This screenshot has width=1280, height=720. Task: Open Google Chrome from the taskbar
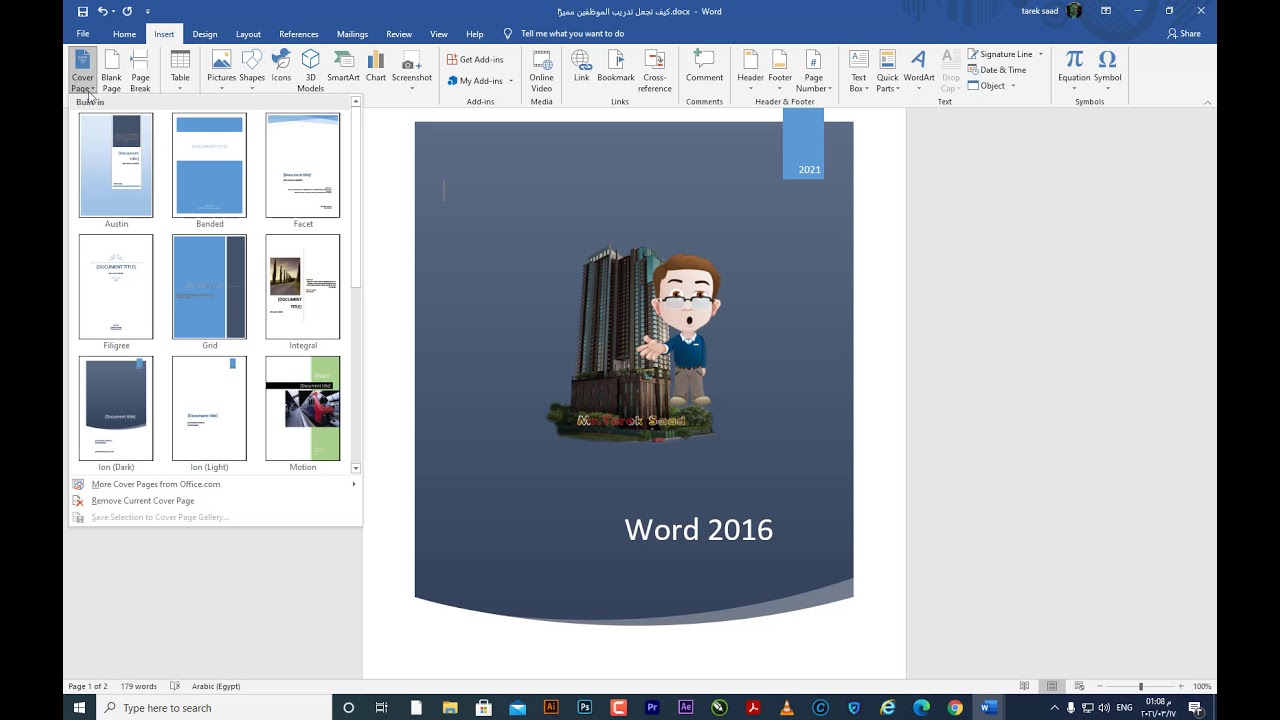(x=955, y=708)
